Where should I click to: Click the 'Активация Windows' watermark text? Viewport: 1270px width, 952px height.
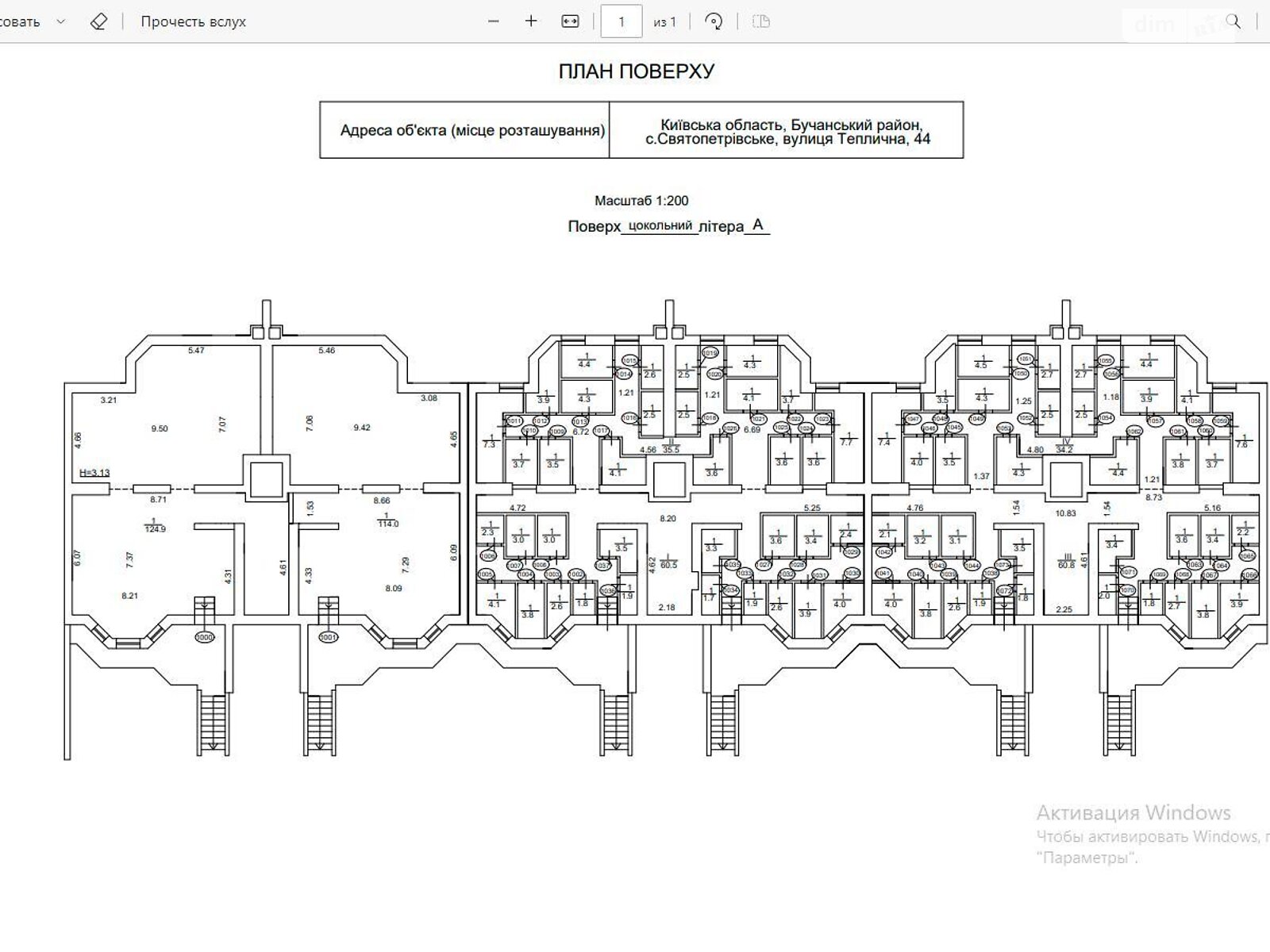coord(1133,812)
